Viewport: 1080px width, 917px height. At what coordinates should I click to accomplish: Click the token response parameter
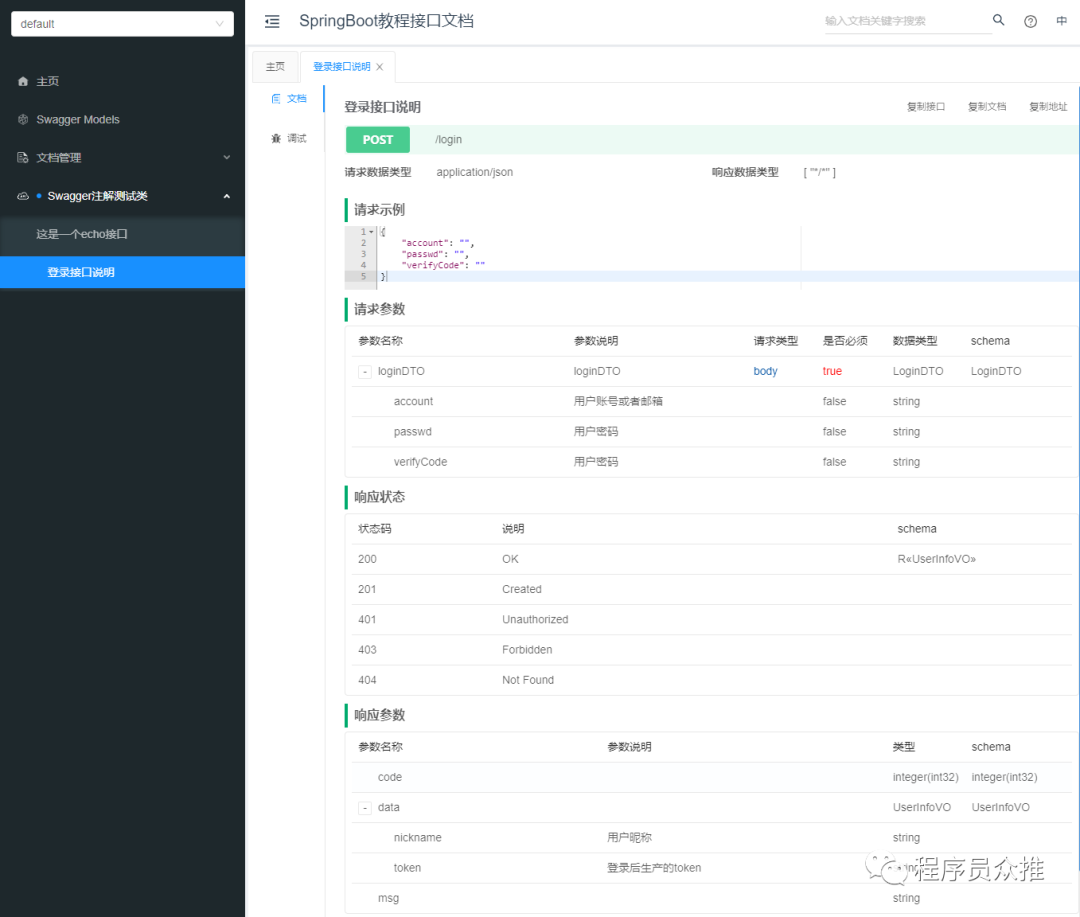point(407,868)
